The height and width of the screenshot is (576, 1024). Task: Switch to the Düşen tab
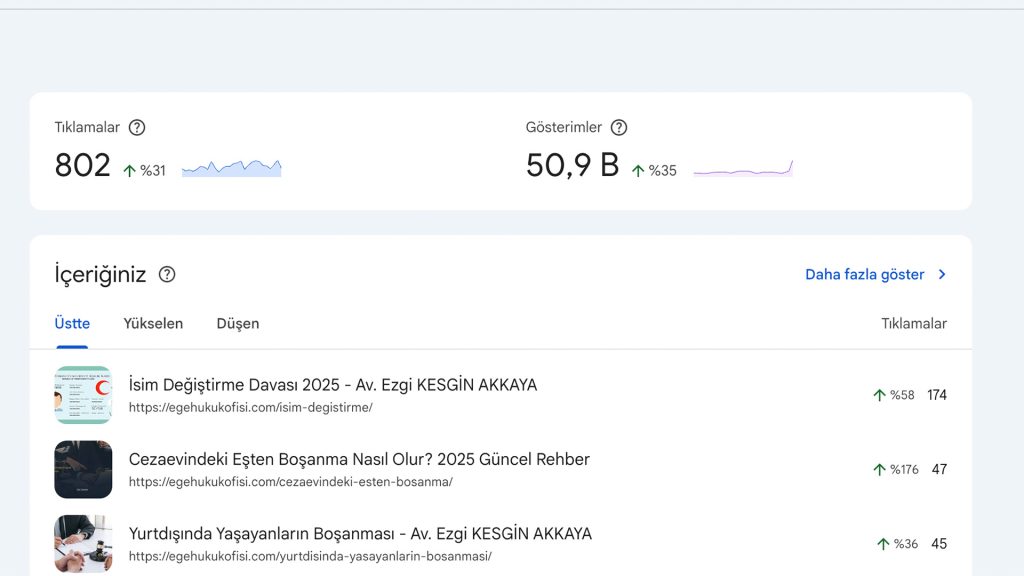pos(238,323)
